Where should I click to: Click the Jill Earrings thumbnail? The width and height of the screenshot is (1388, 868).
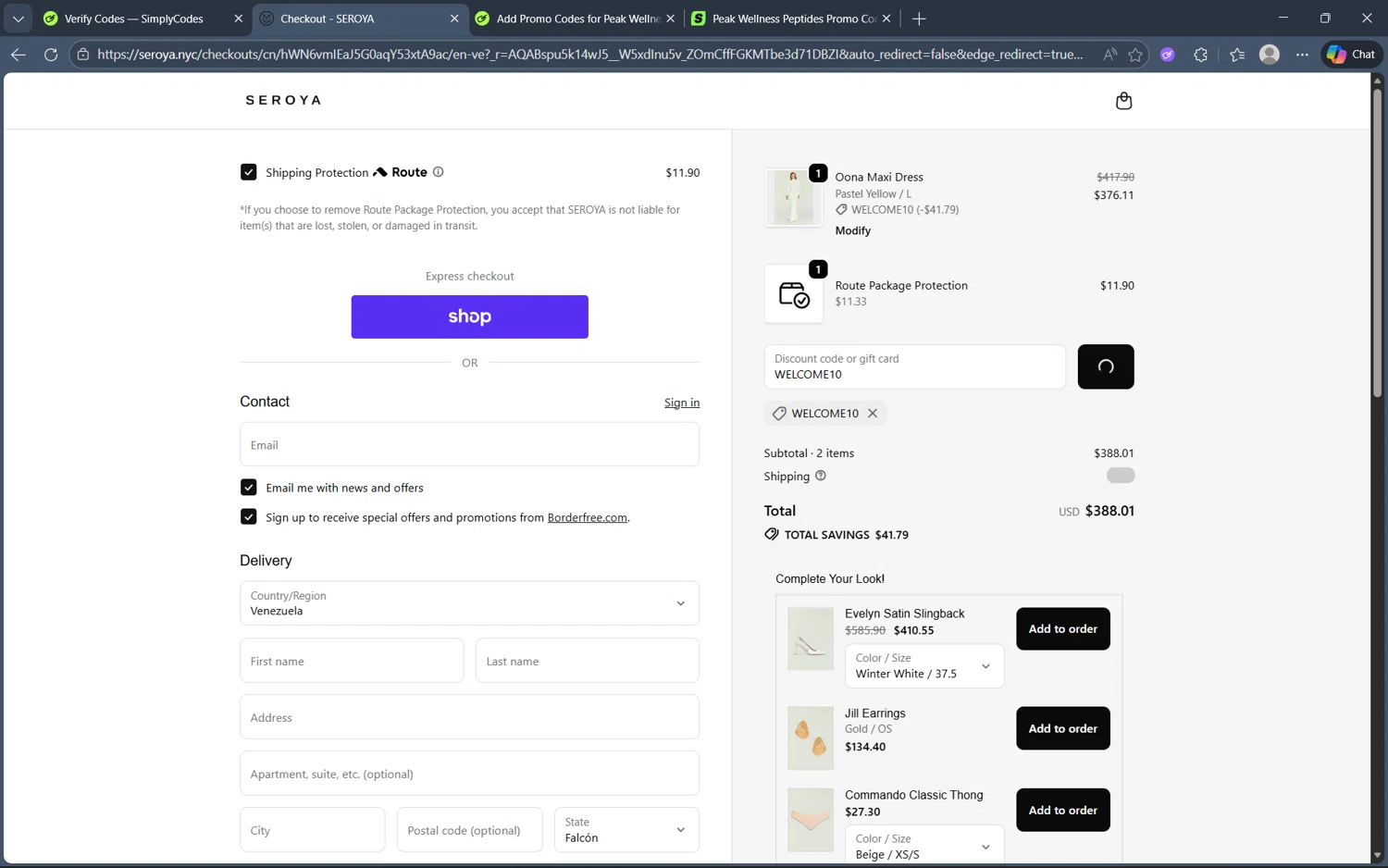[810, 738]
